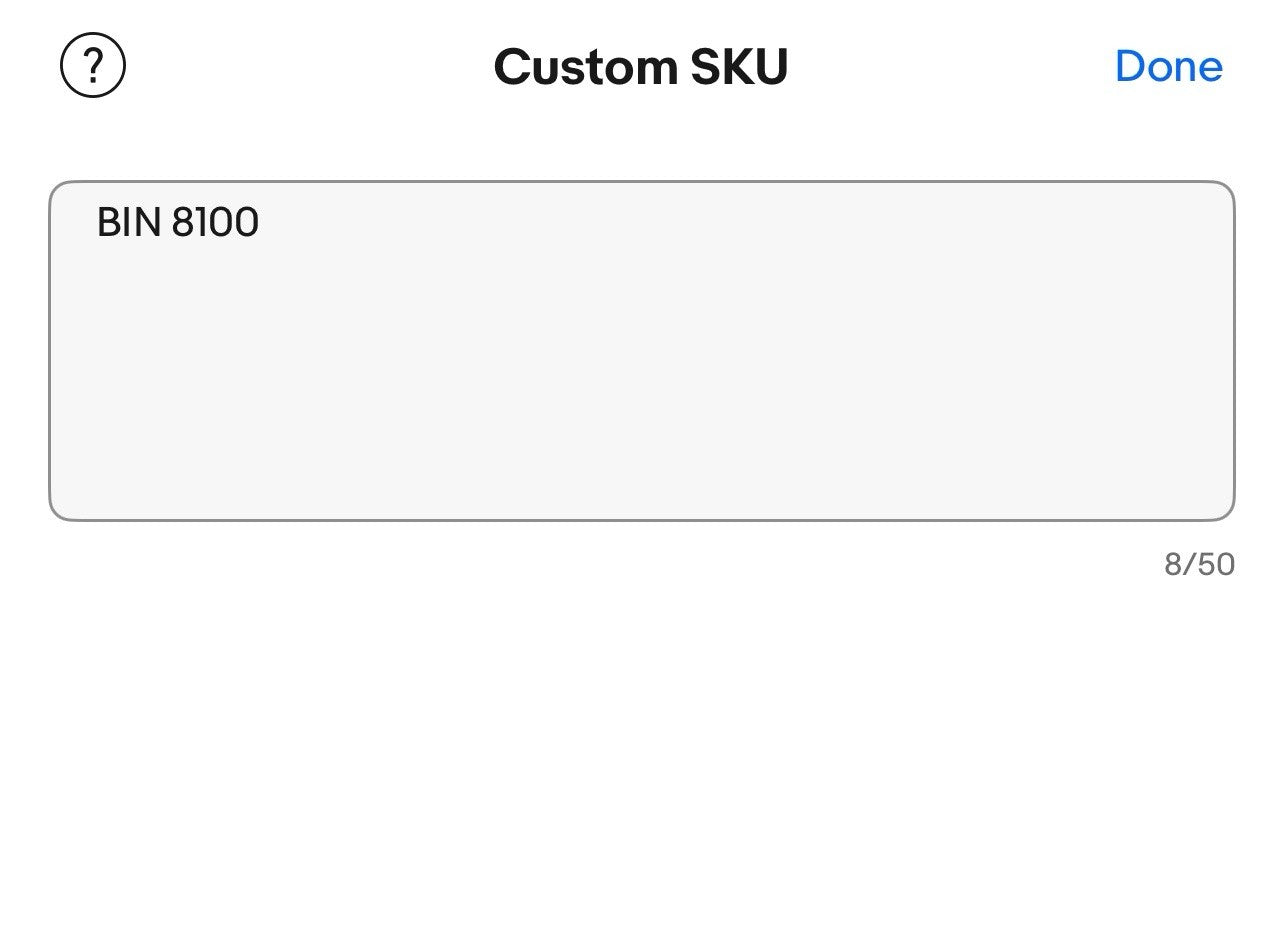Click the word BIN in the field
The image size is (1284, 938).
point(128,222)
